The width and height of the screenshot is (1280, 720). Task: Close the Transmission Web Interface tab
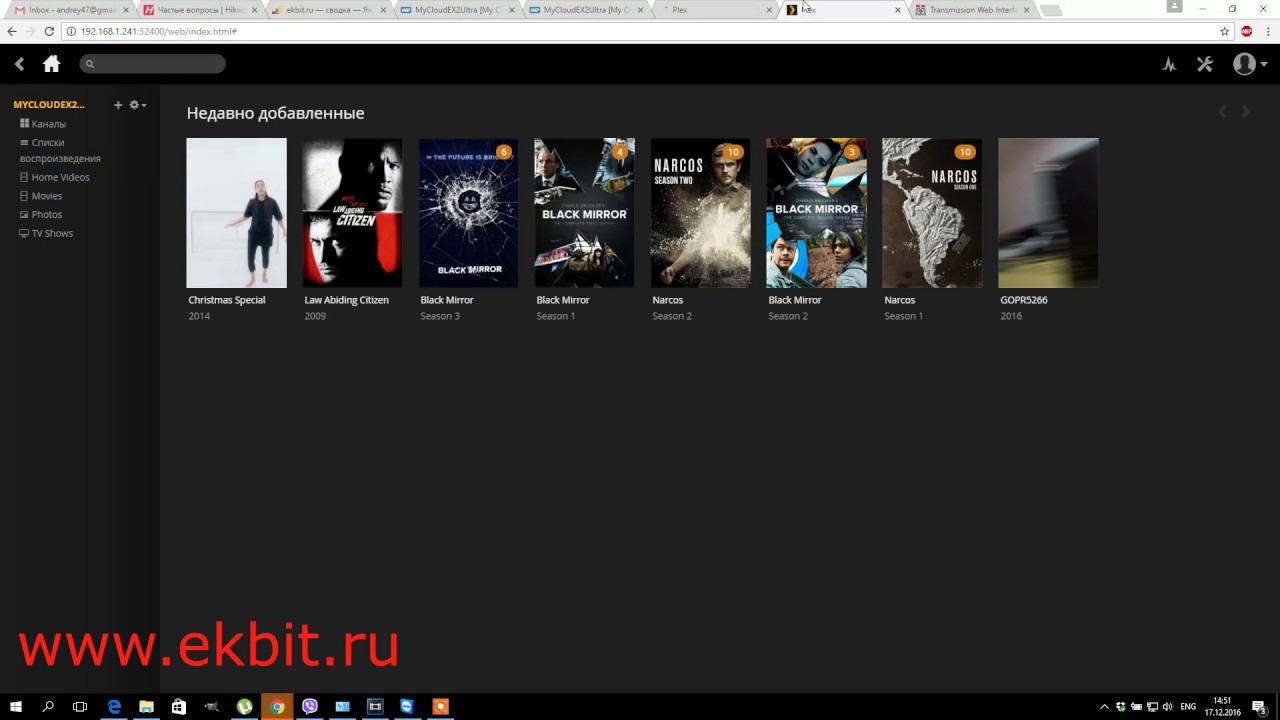(1026, 10)
